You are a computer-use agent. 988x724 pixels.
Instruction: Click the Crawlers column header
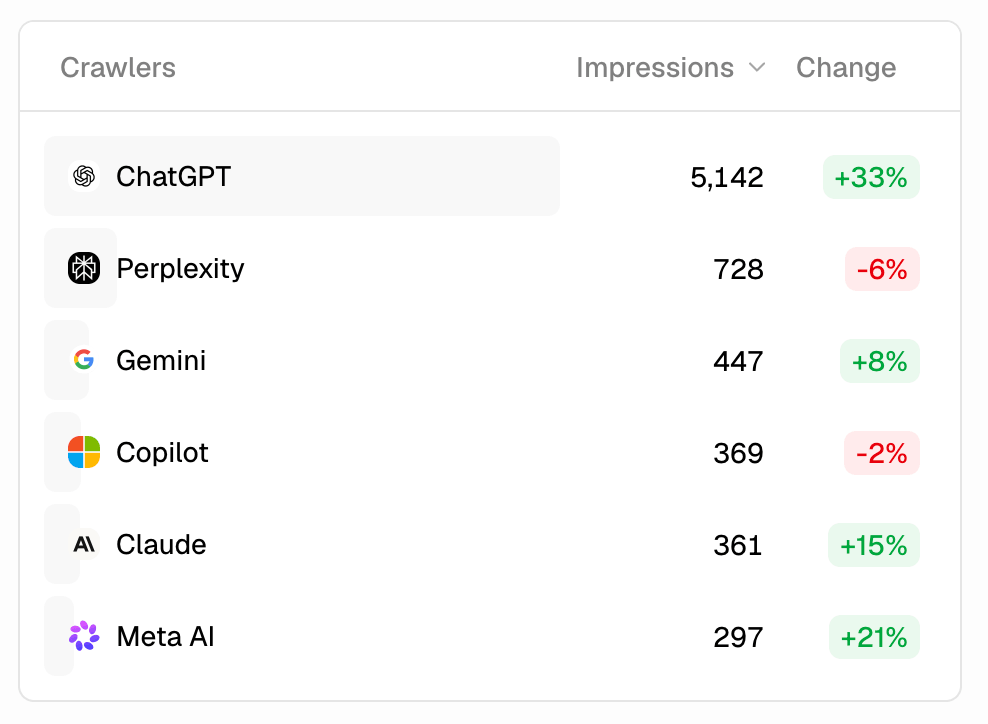point(118,67)
